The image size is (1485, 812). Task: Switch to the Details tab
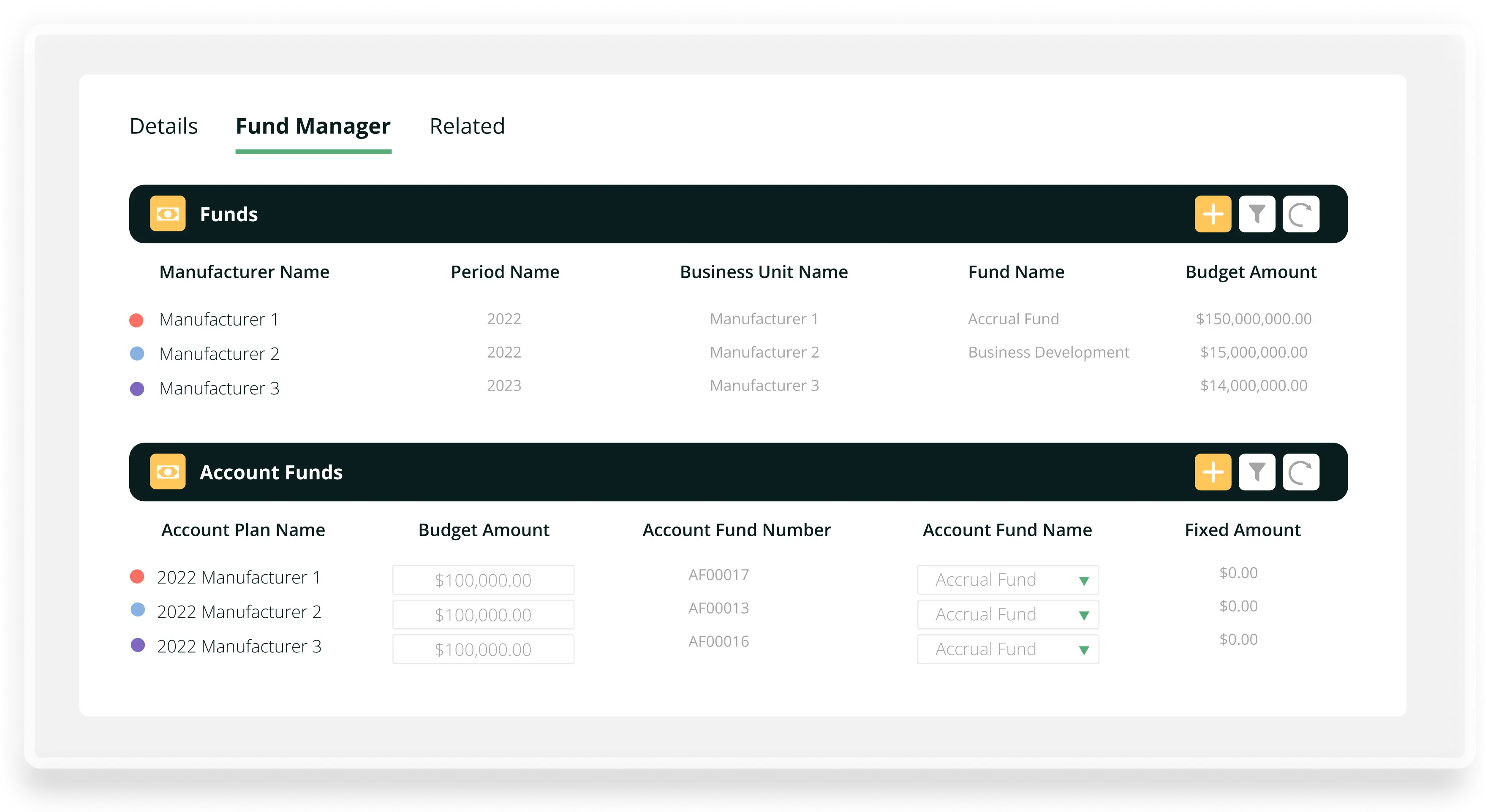[164, 126]
